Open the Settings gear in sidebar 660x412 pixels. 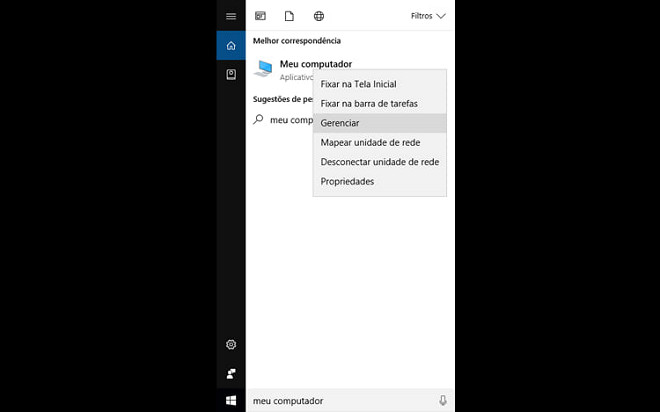[231, 344]
